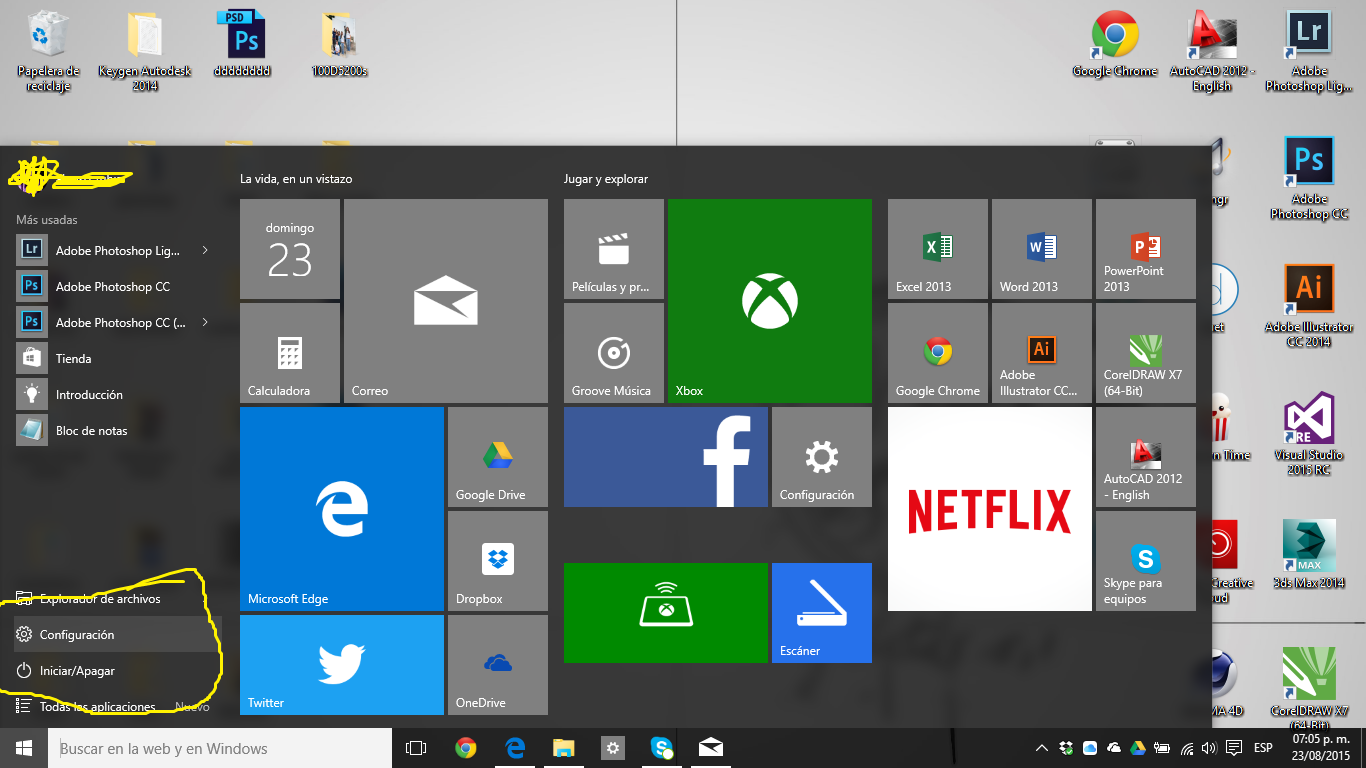Click the Google Drive tray icon

[x=1137, y=748]
